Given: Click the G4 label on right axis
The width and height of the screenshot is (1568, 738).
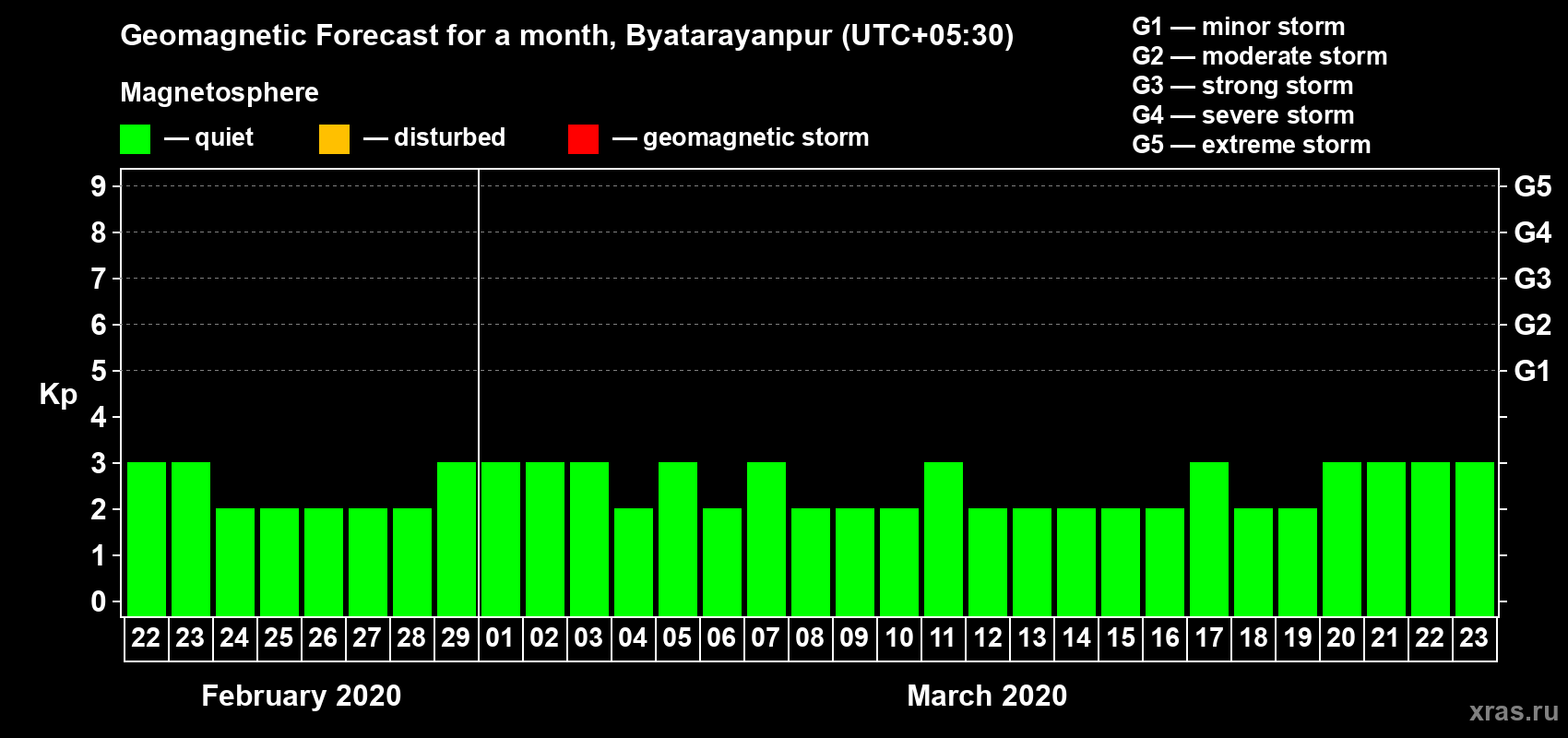Looking at the screenshot, I should pos(1533,232).
